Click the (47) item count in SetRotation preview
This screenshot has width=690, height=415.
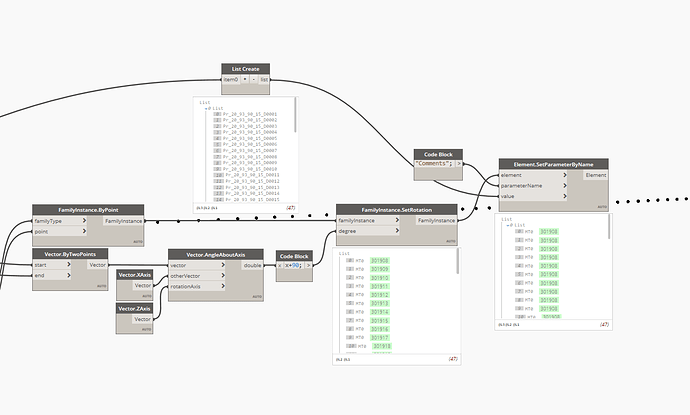pyautogui.click(x=453, y=359)
